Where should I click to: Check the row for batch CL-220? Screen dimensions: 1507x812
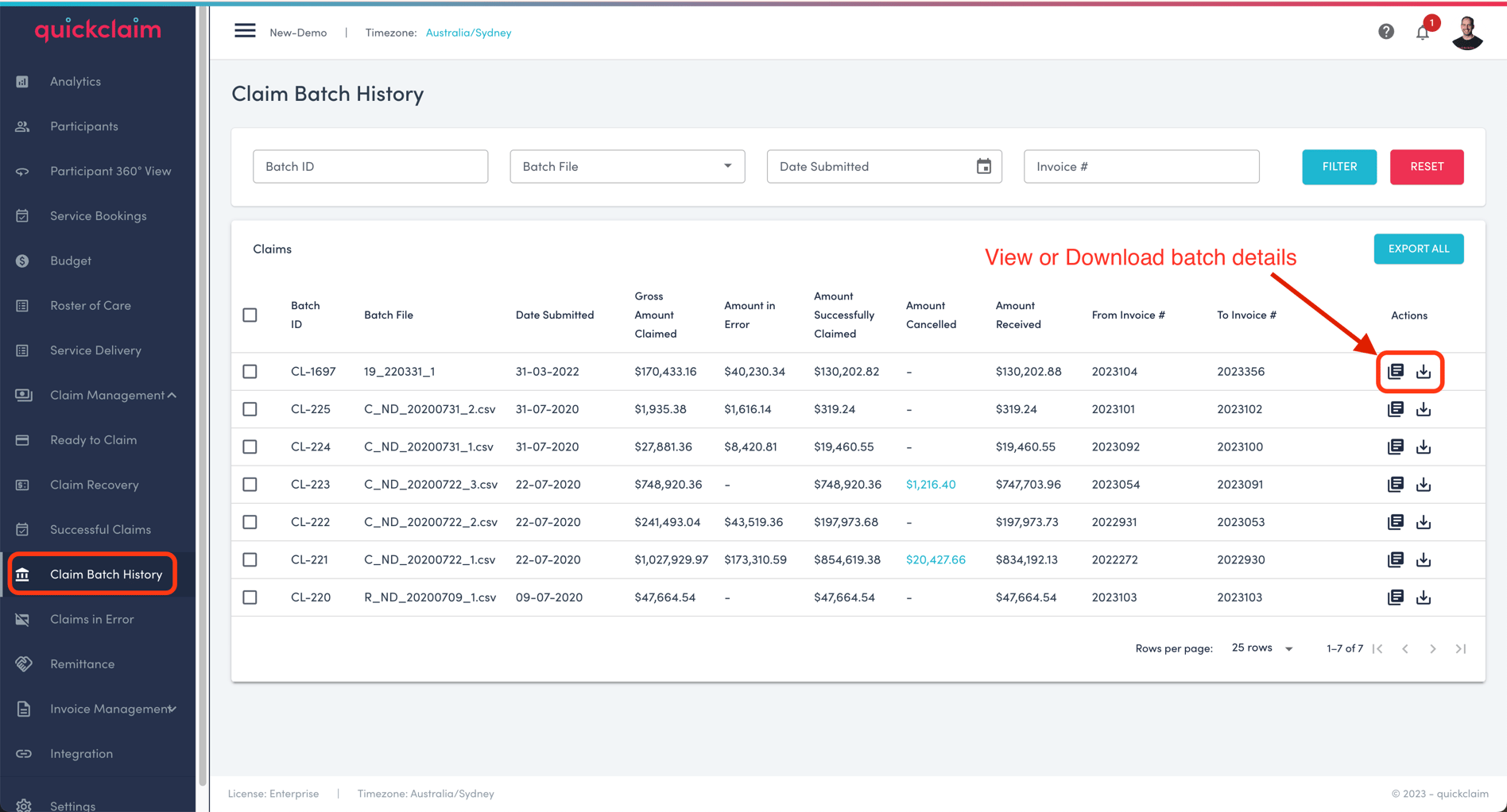tap(250, 597)
